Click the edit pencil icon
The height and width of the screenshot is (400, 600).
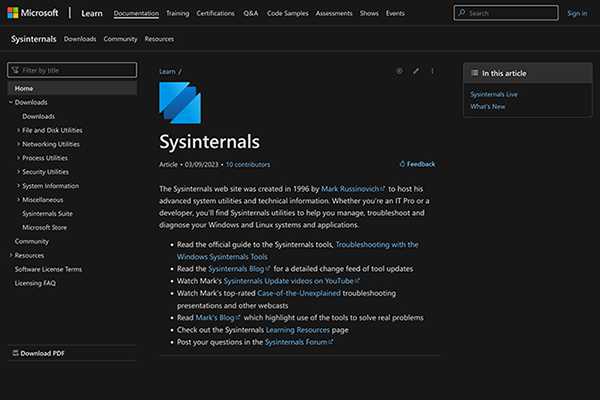[416, 71]
